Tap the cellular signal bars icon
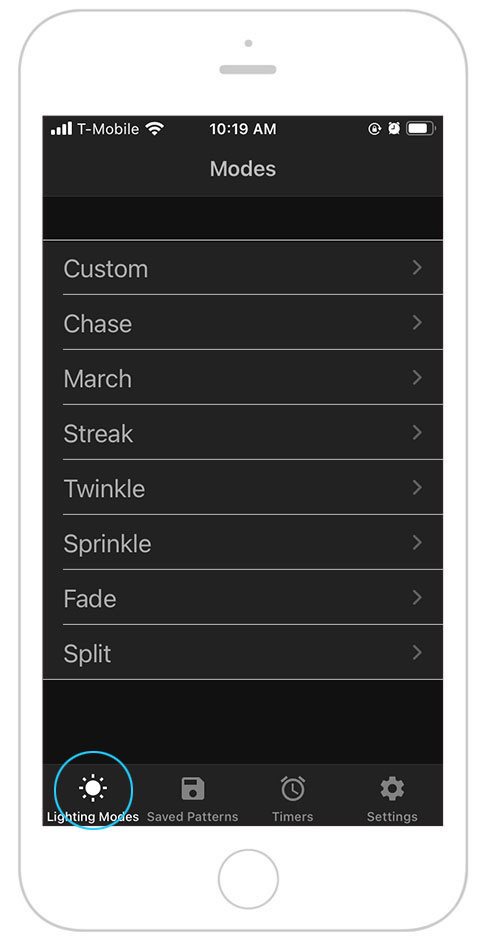Image resolution: width=486 pixels, height=939 pixels. 61,129
